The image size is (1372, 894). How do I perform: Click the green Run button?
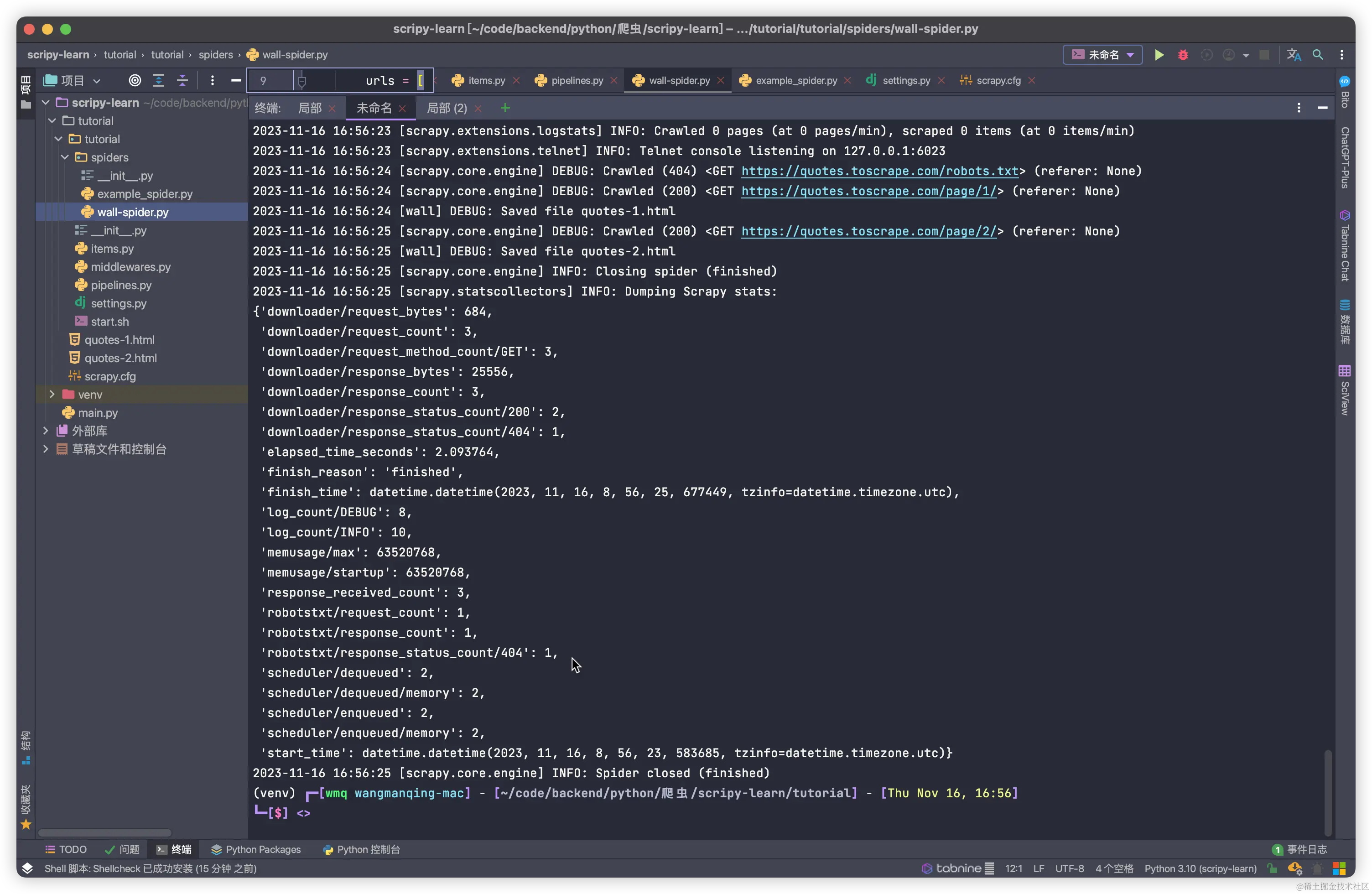(x=1159, y=55)
